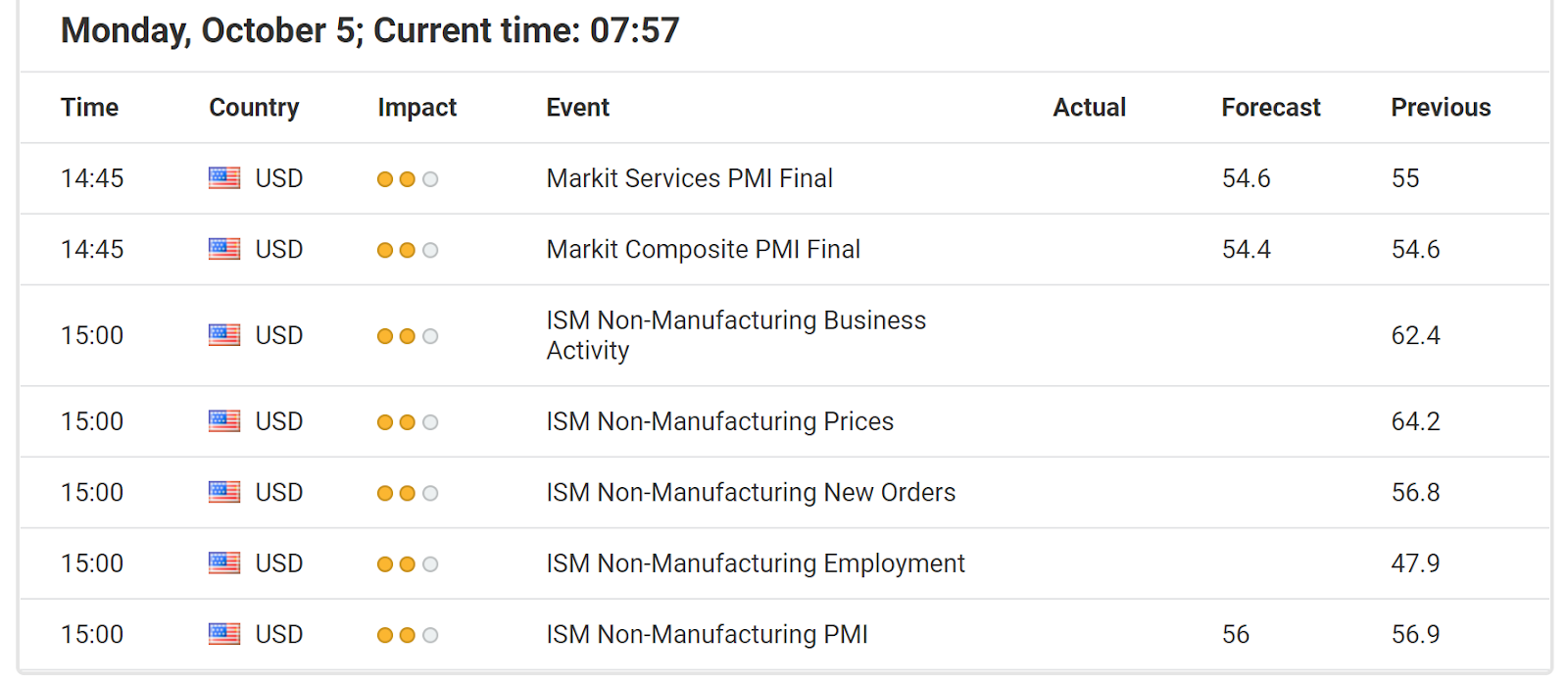Open the Markit Composite PMI Final event
This screenshot has width=1568, height=684.
(x=704, y=250)
